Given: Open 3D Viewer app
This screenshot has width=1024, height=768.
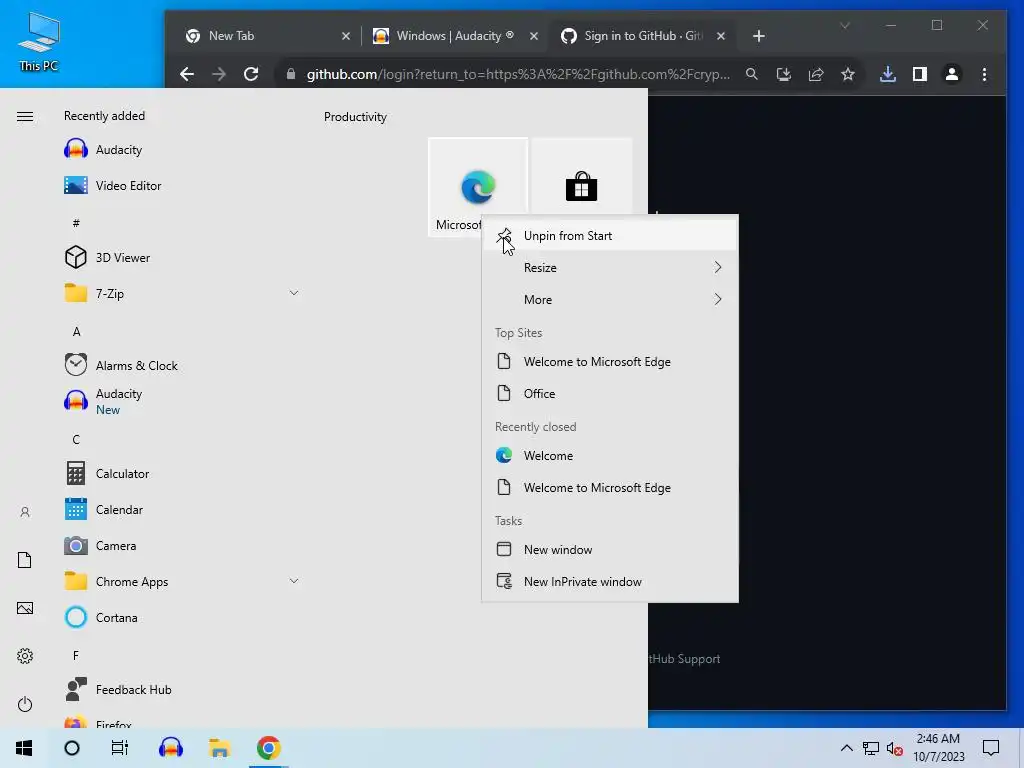Looking at the screenshot, I should click(x=182, y=257).
